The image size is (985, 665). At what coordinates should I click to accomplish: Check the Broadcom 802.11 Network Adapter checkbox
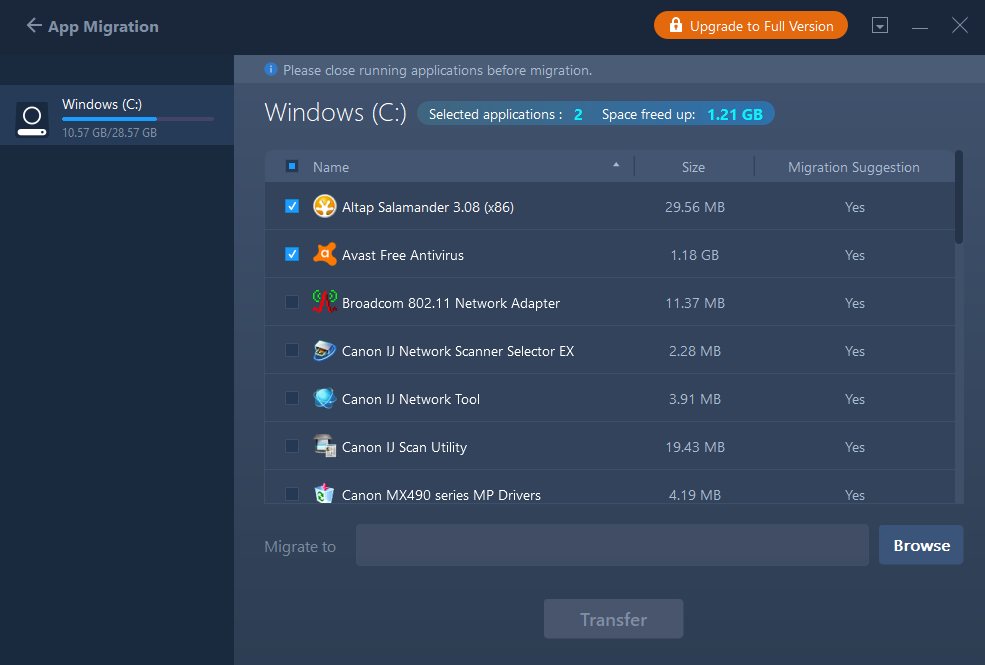(292, 303)
